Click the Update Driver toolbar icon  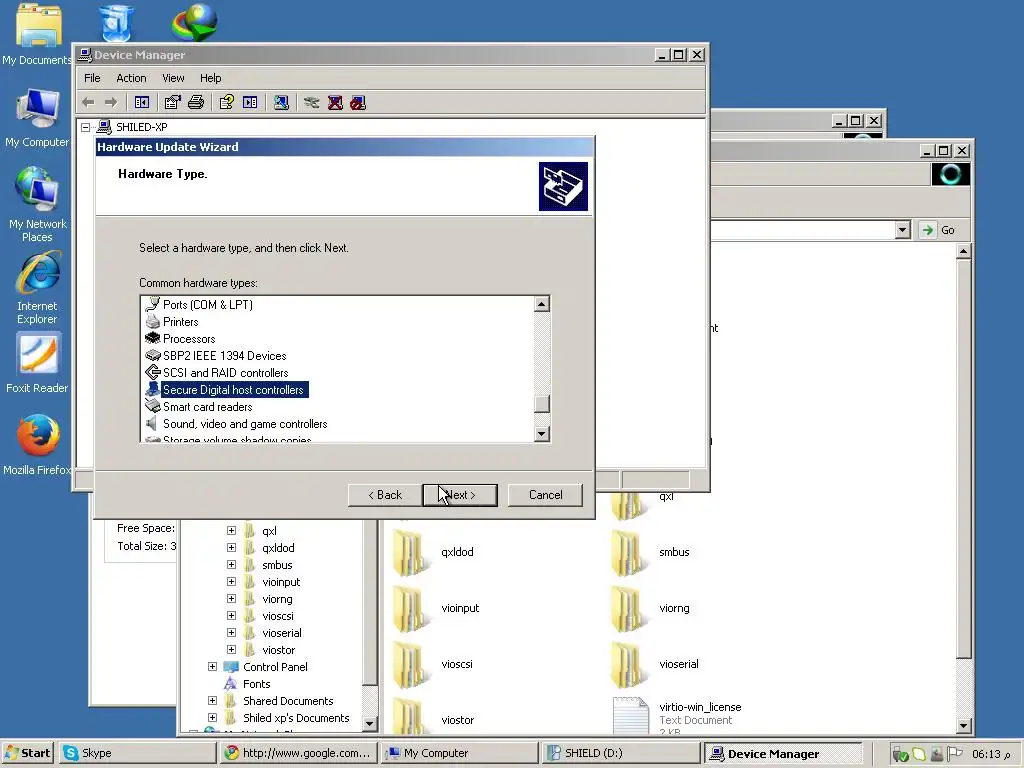click(312, 103)
